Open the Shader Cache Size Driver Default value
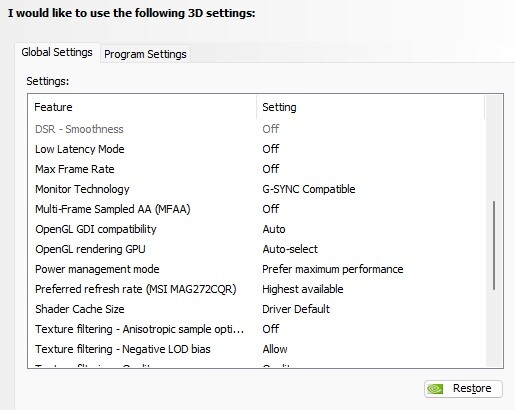515x410 pixels. [296, 309]
